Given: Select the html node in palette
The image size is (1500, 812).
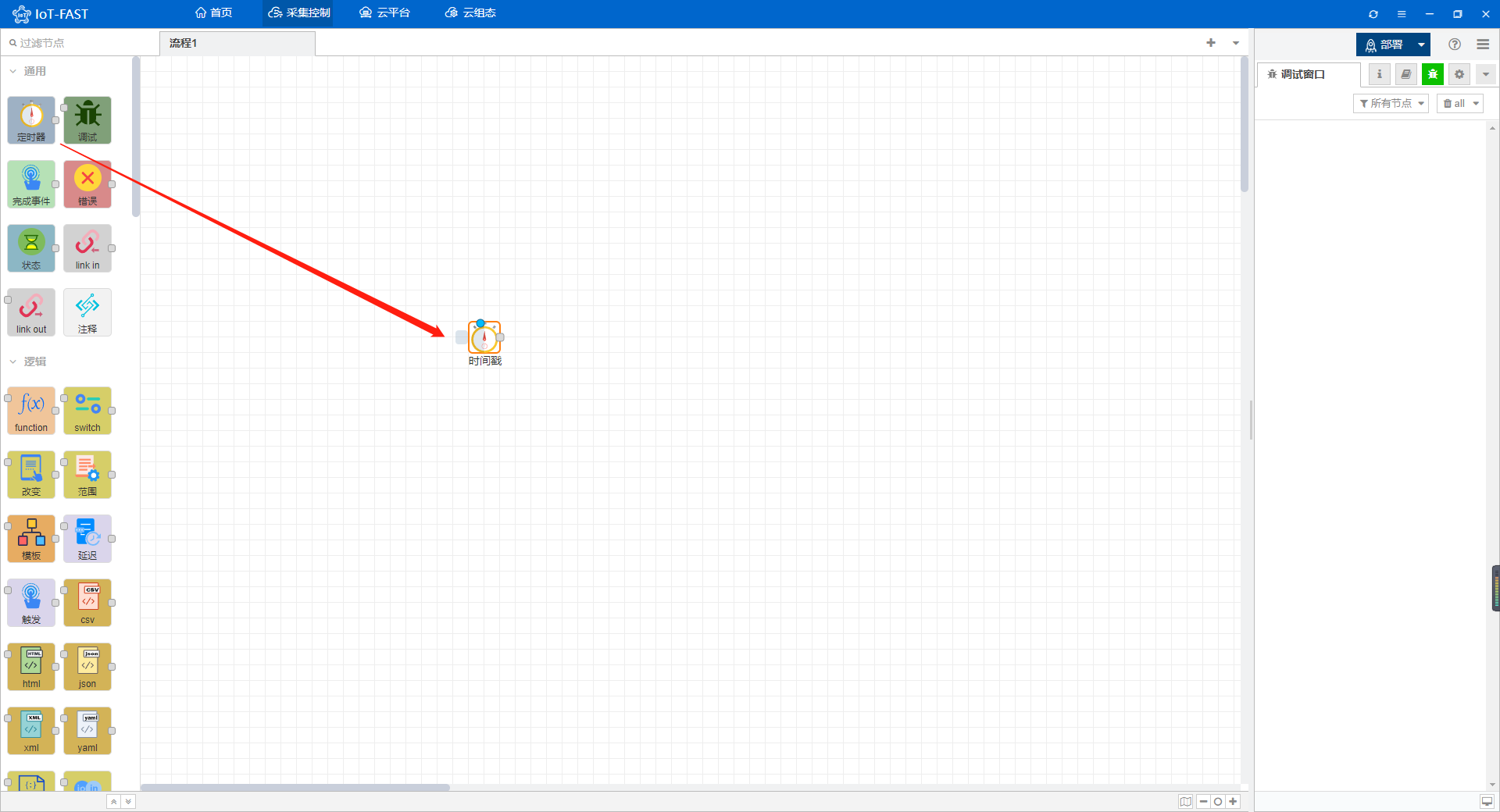Looking at the screenshot, I should [x=31, y=667].
